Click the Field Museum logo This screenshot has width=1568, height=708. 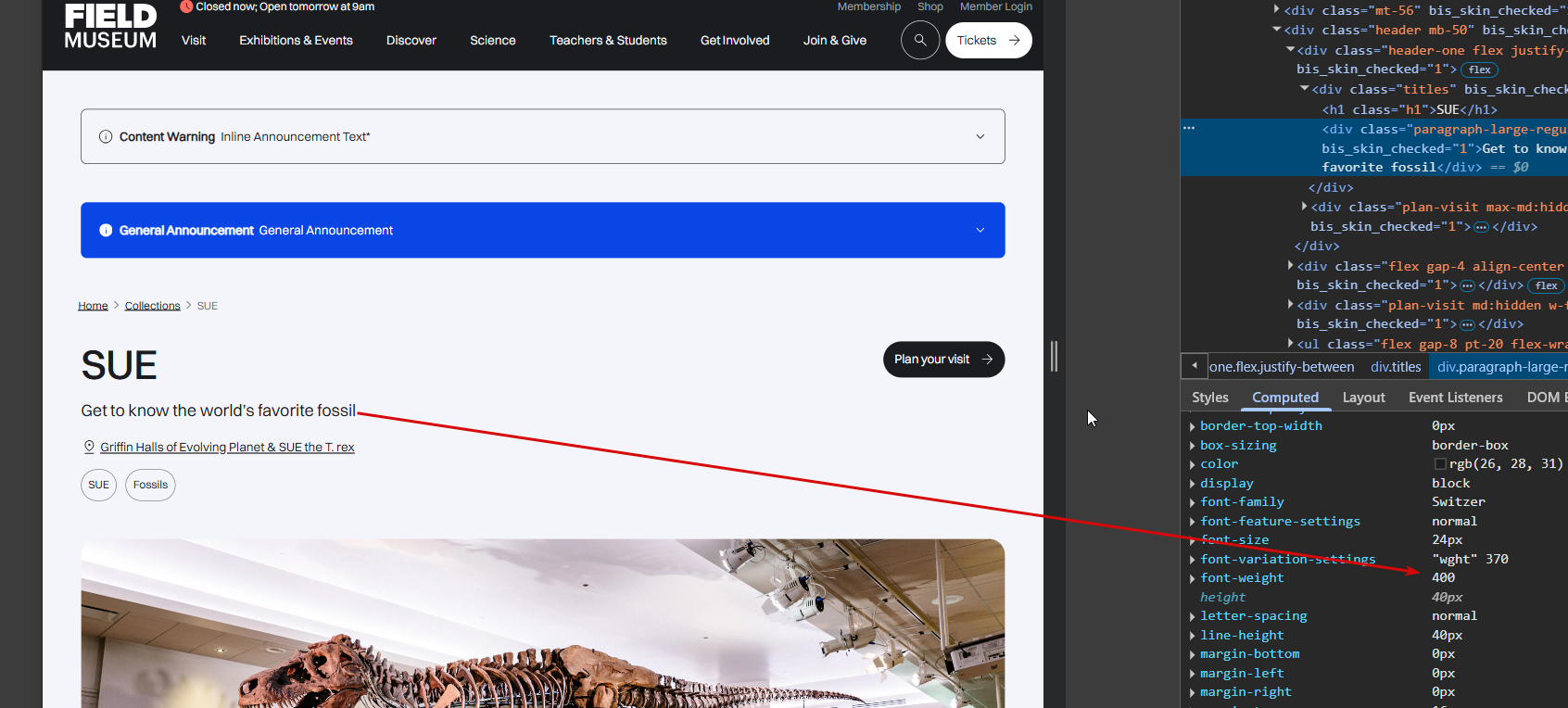[x=110, y=26]
